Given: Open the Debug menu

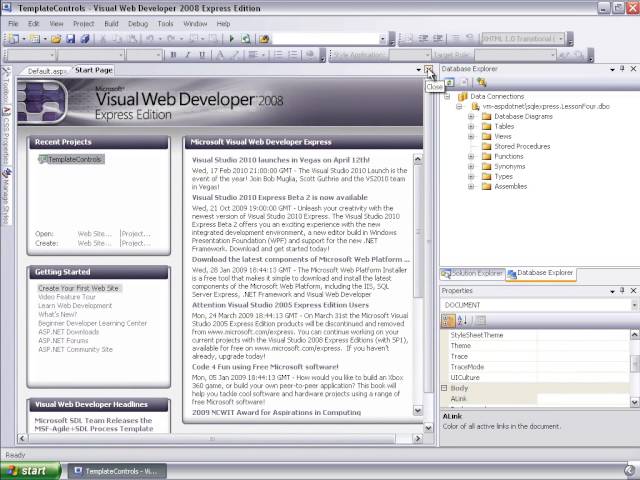Looking at the screenshot, I should coord(138,24).
